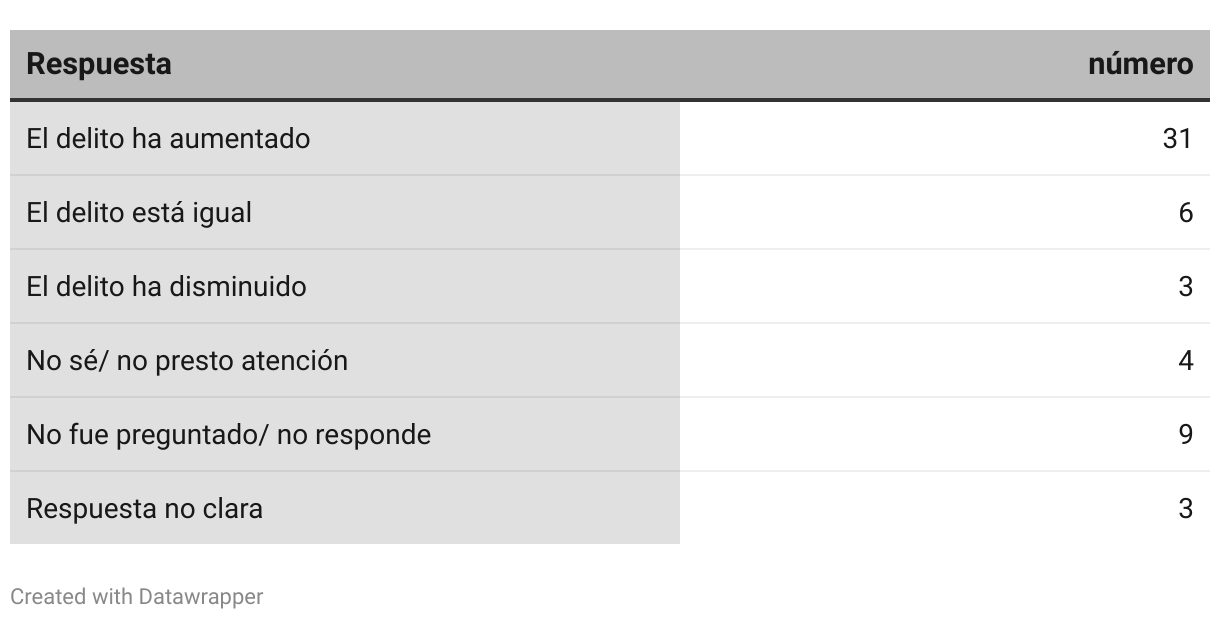1220x620 pixels.
Task: Click the value 9 for 'no responde'
Action: (x=1185, y=434)
